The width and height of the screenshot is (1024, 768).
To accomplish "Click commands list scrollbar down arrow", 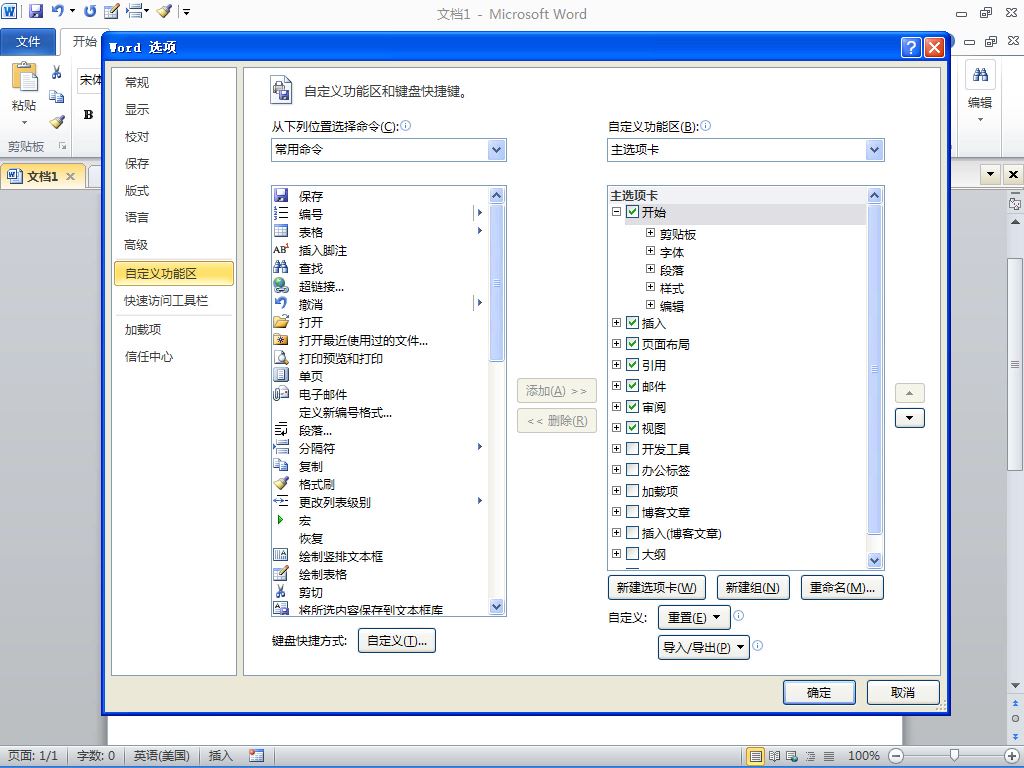I will (496, 607).
